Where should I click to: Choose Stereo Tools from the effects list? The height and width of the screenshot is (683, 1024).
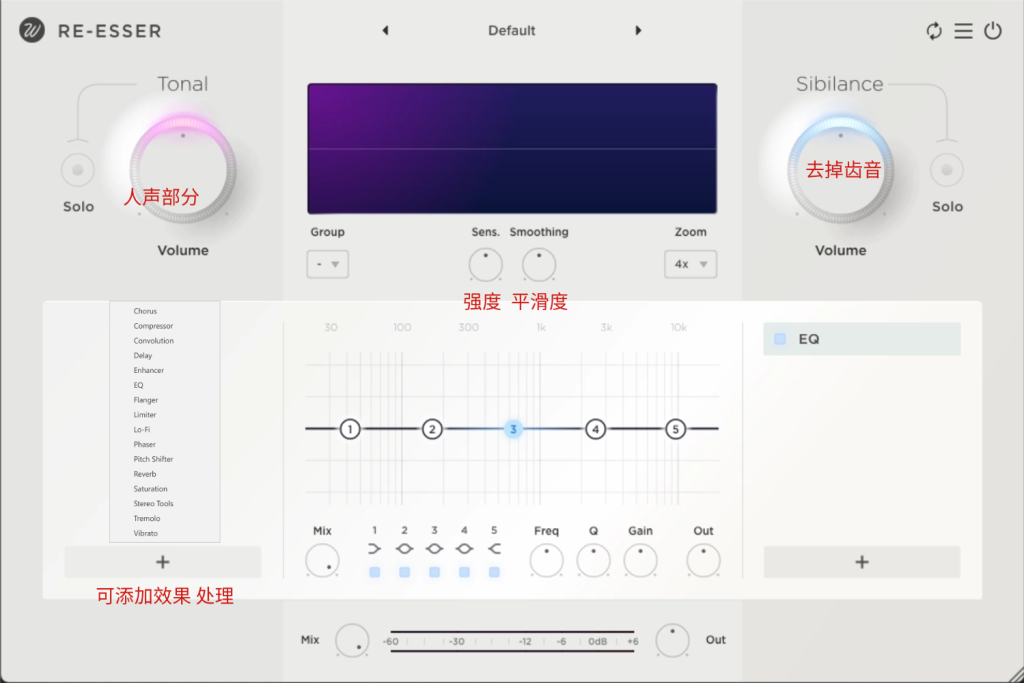click(x=153, y=503)
